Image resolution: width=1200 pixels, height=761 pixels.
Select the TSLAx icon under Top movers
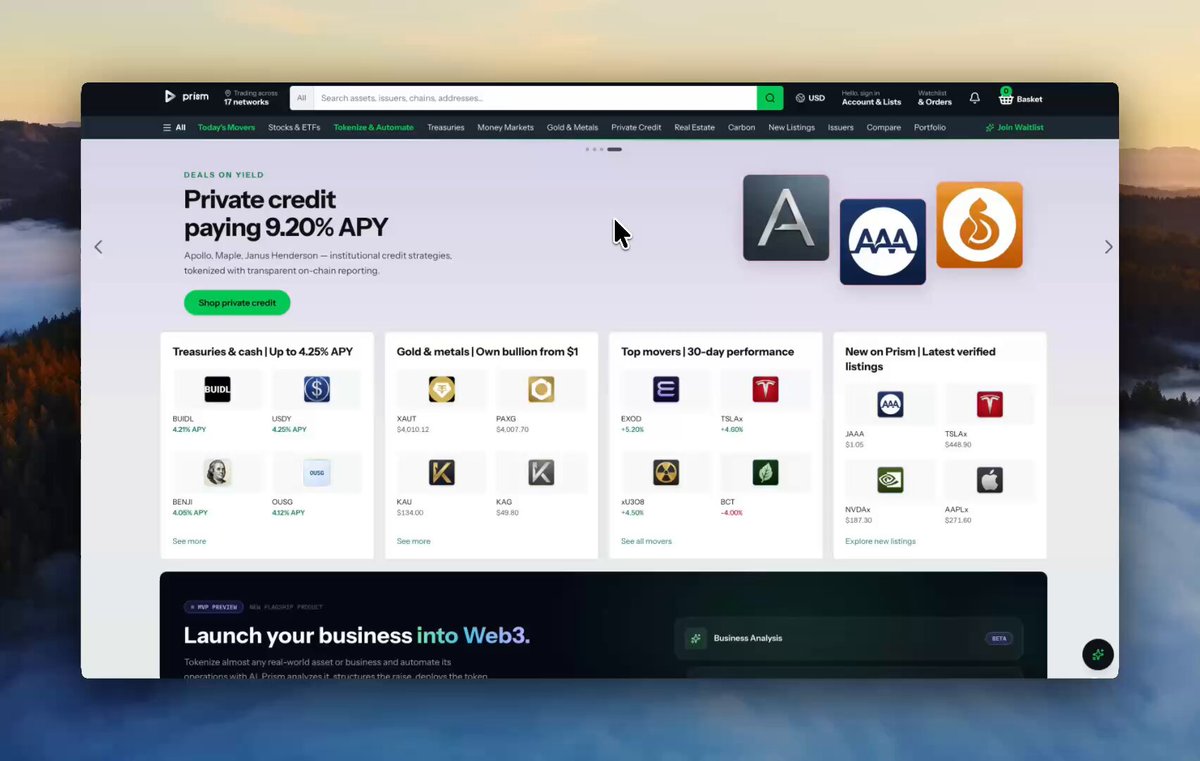(765, 389)
